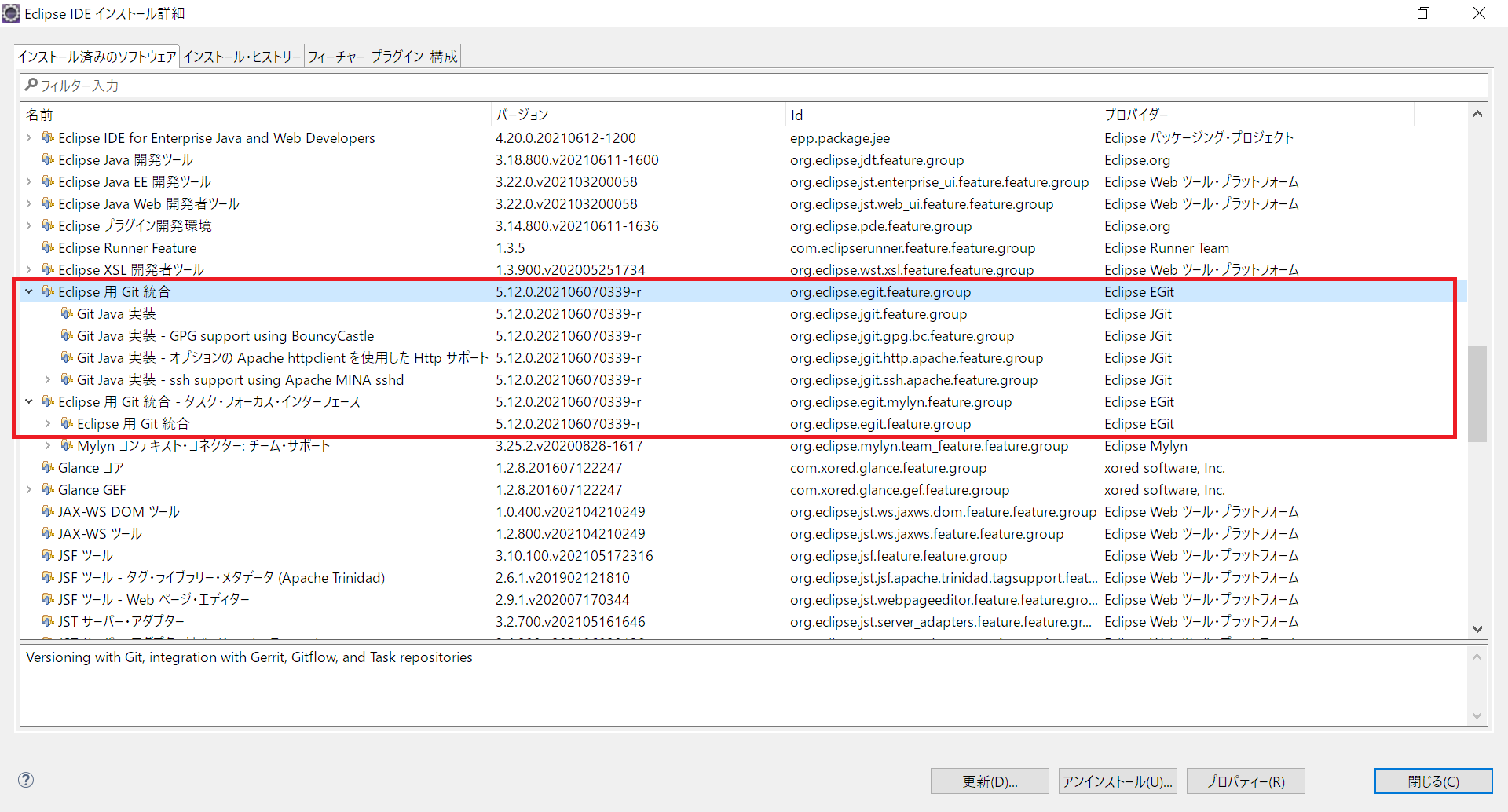
Task: Click the magnifier icon in the filter field
Action: pyautogui.click(x=31, y=85)
